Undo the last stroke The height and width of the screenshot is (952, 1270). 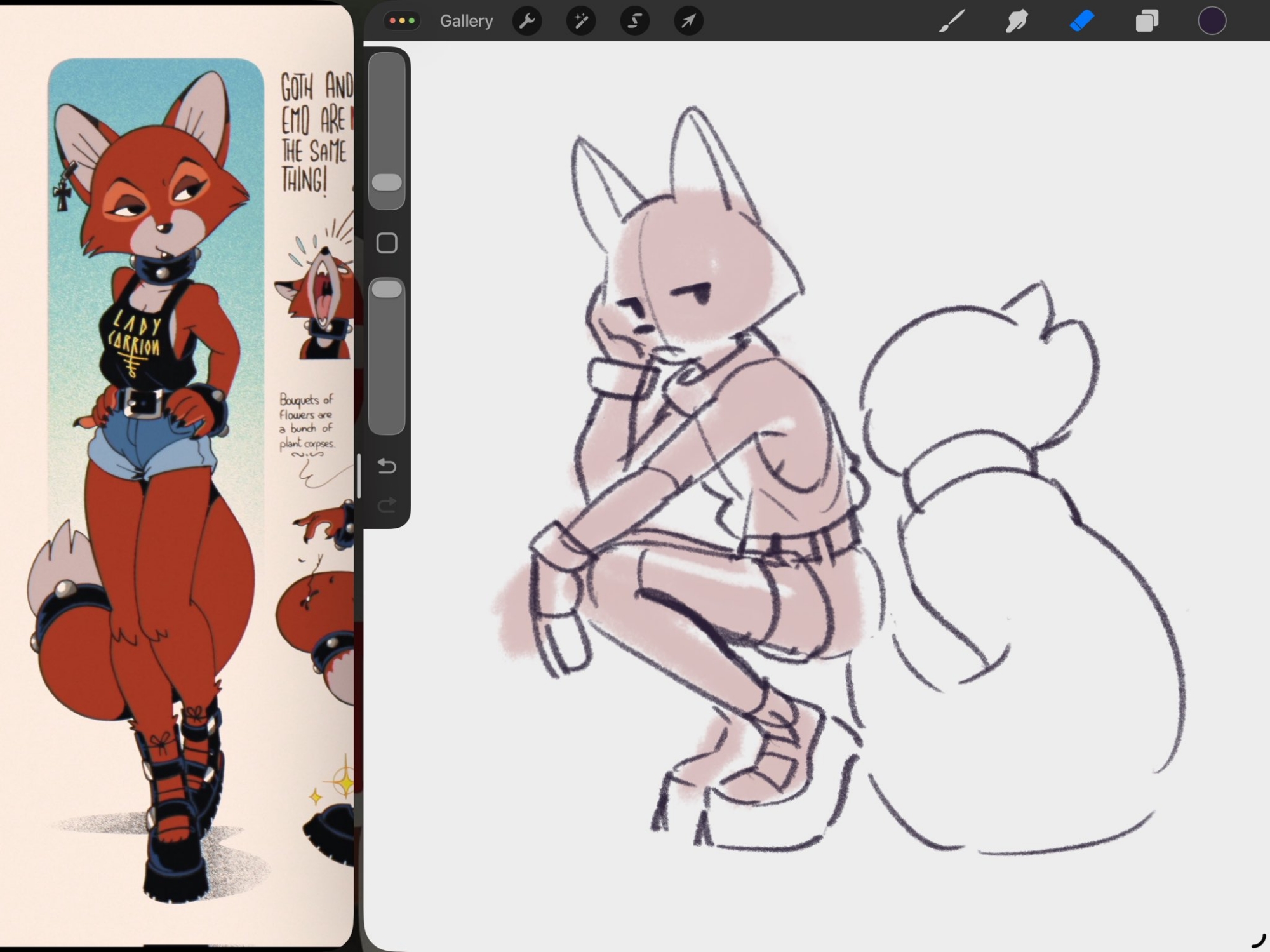coord(387,466)
